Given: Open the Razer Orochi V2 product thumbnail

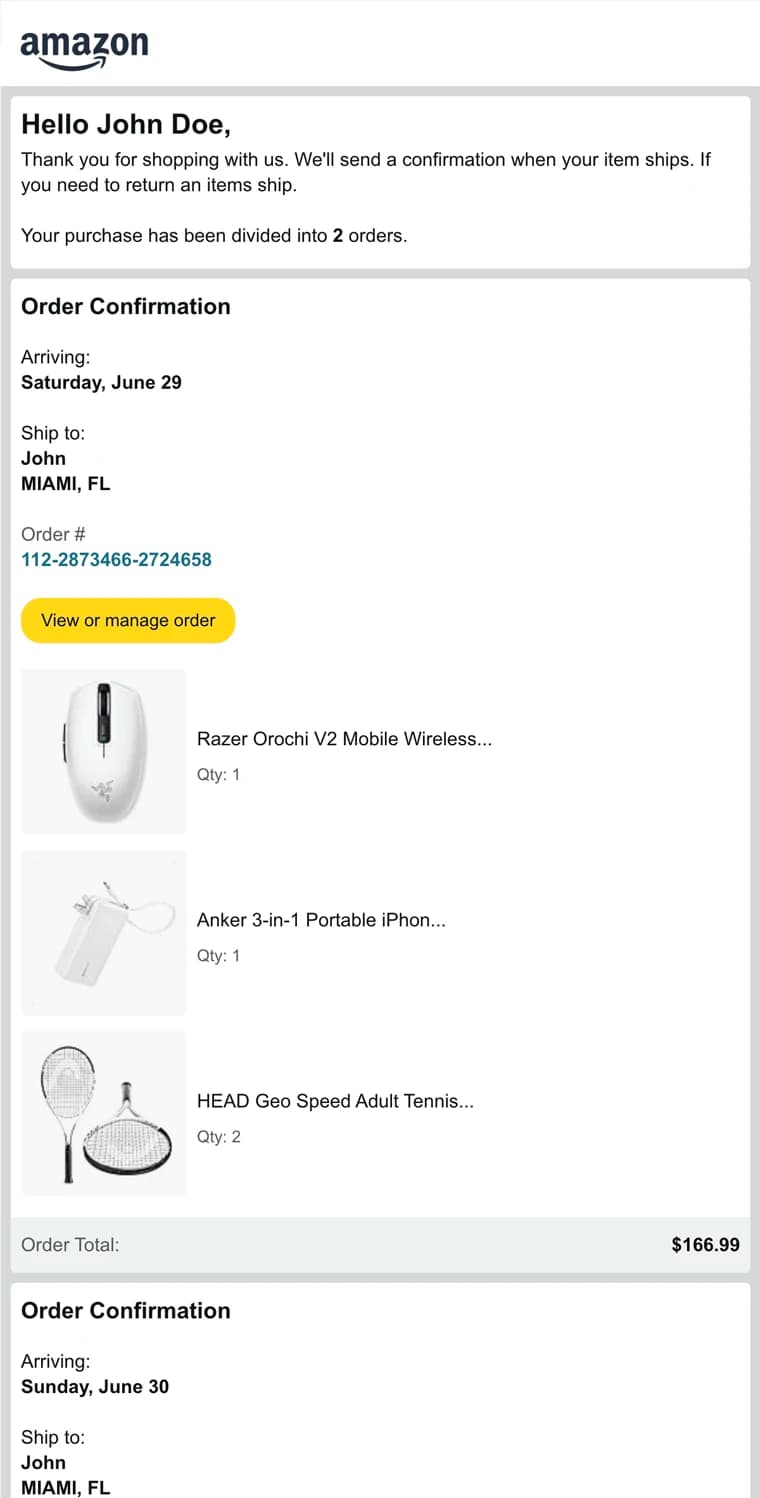Looking at the screenshot, I should (103, 751).
